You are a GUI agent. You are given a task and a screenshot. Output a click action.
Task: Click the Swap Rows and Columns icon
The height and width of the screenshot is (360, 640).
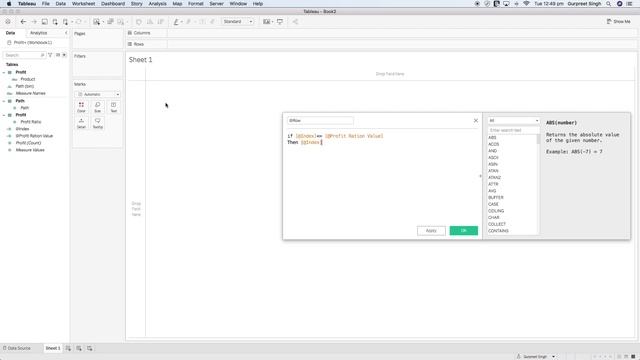click(139, 22)
